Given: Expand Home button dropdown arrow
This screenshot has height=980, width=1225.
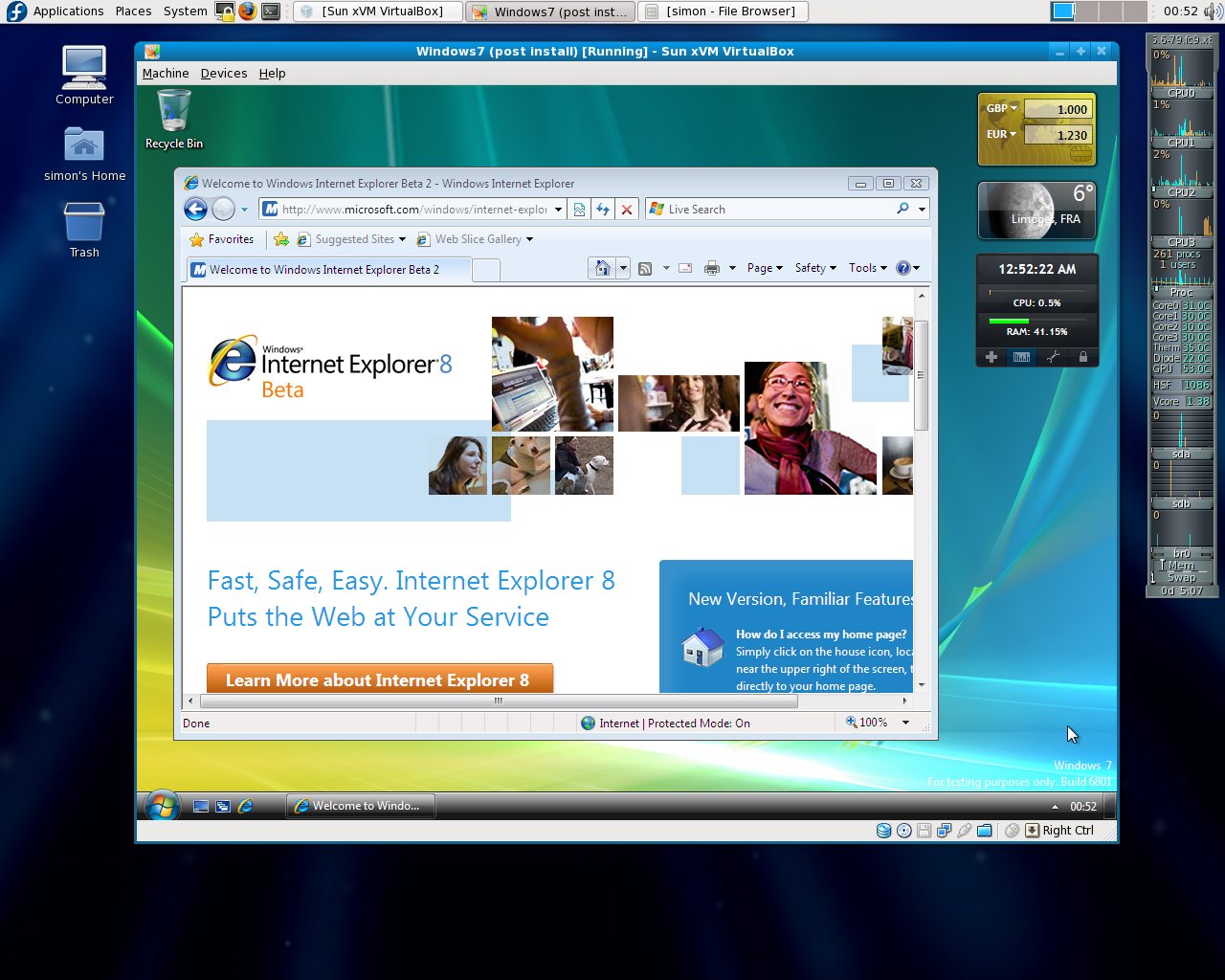Looking at the screenshot, I should tap(623, 269).
